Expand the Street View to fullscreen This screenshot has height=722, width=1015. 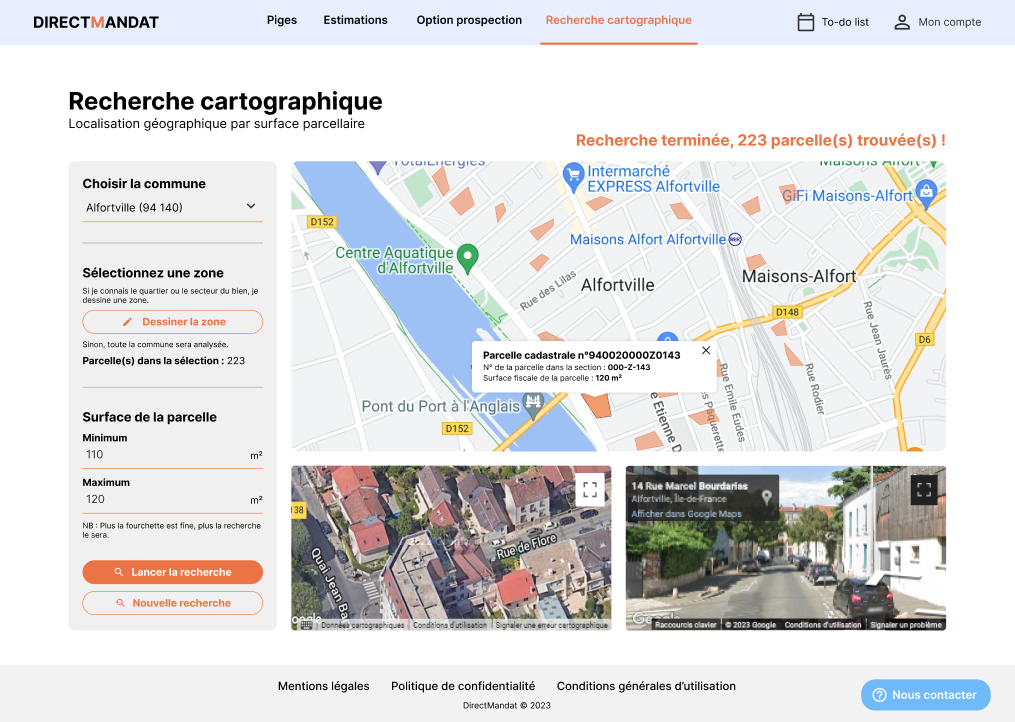pyautogui.click(x=924, y=490)
